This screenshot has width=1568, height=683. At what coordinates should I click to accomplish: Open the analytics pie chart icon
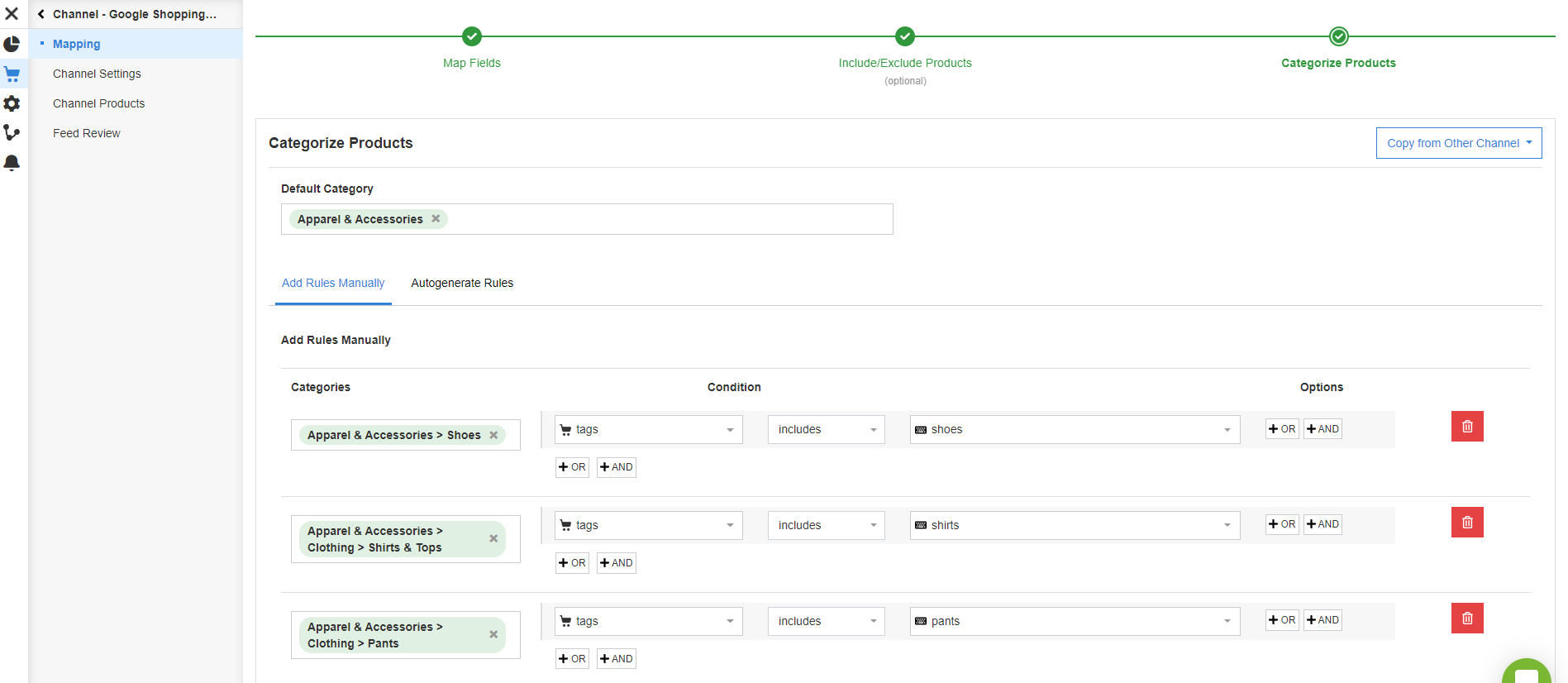[12, 44]
